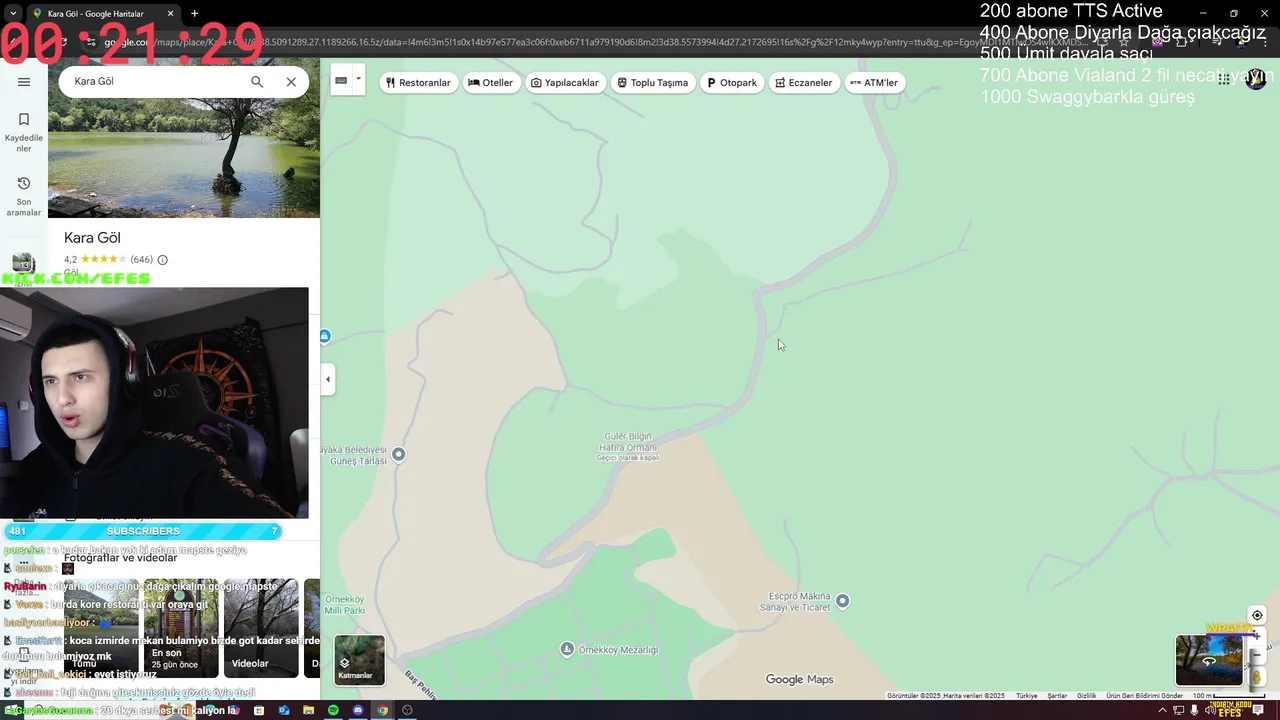Click the Street View Pegman icon
This screenshot has width=1280, height=720.
[1257, 677]
